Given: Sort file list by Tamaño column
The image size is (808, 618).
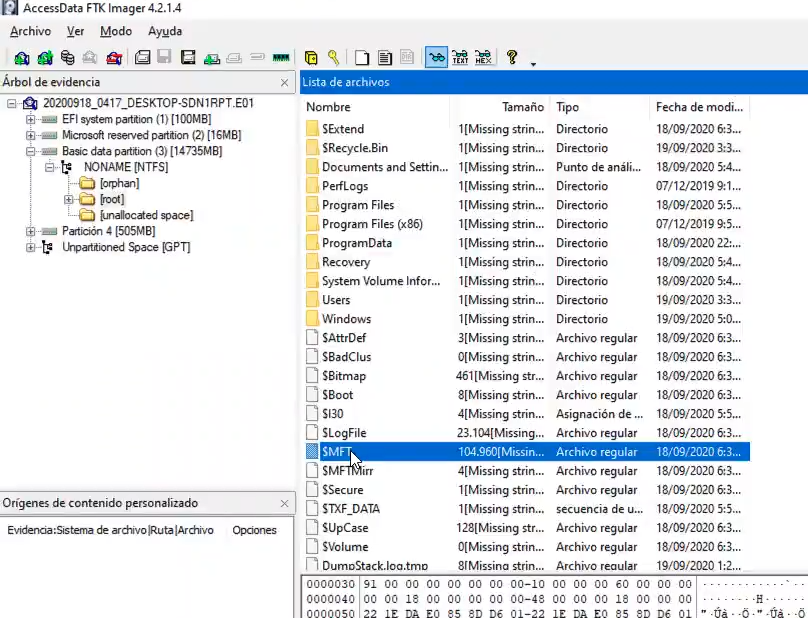Looking at the screenshot, I should [x=499, y=107].
